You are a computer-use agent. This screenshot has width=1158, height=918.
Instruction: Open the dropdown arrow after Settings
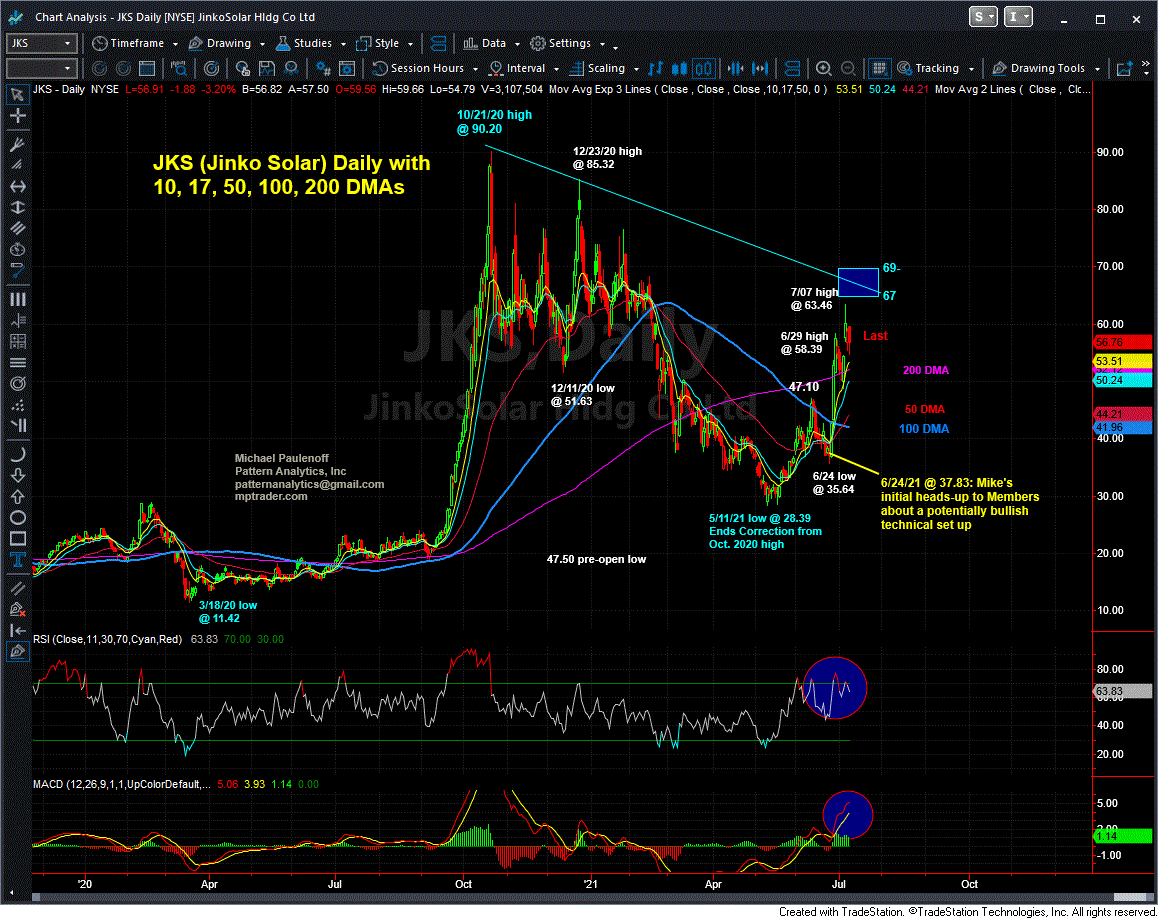[603, 44]
